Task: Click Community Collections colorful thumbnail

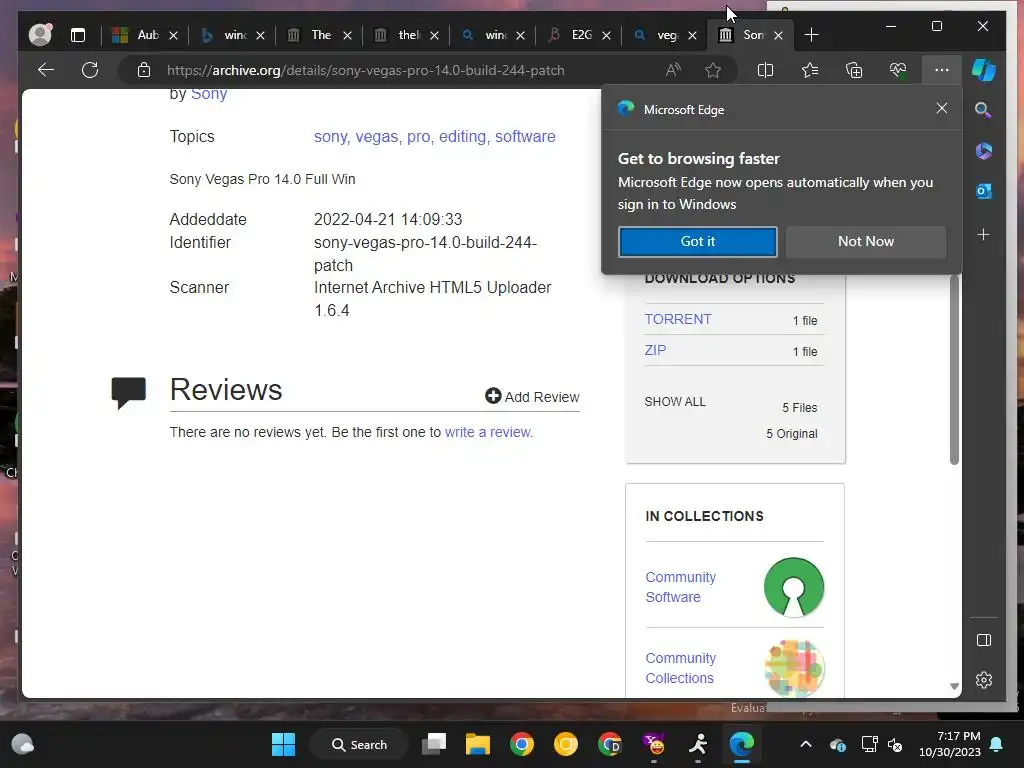Action: [794, 668]
